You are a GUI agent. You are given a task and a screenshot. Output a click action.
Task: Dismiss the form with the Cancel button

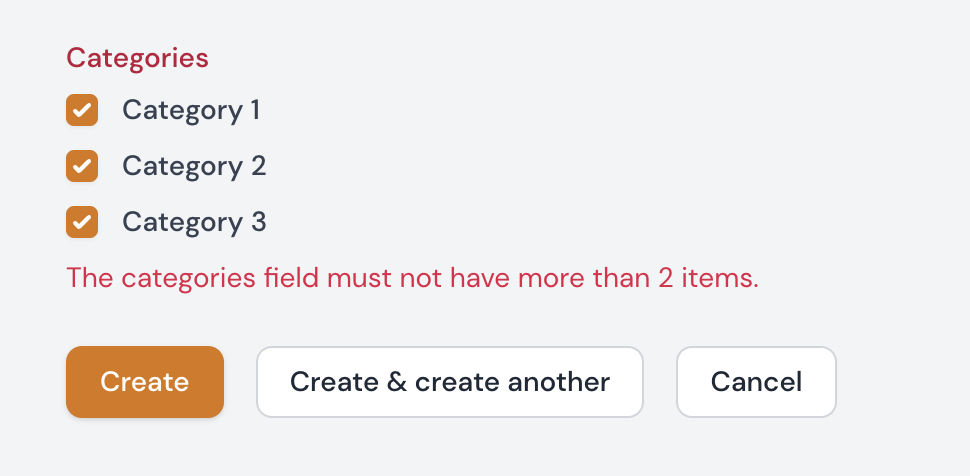pos(756,382)
